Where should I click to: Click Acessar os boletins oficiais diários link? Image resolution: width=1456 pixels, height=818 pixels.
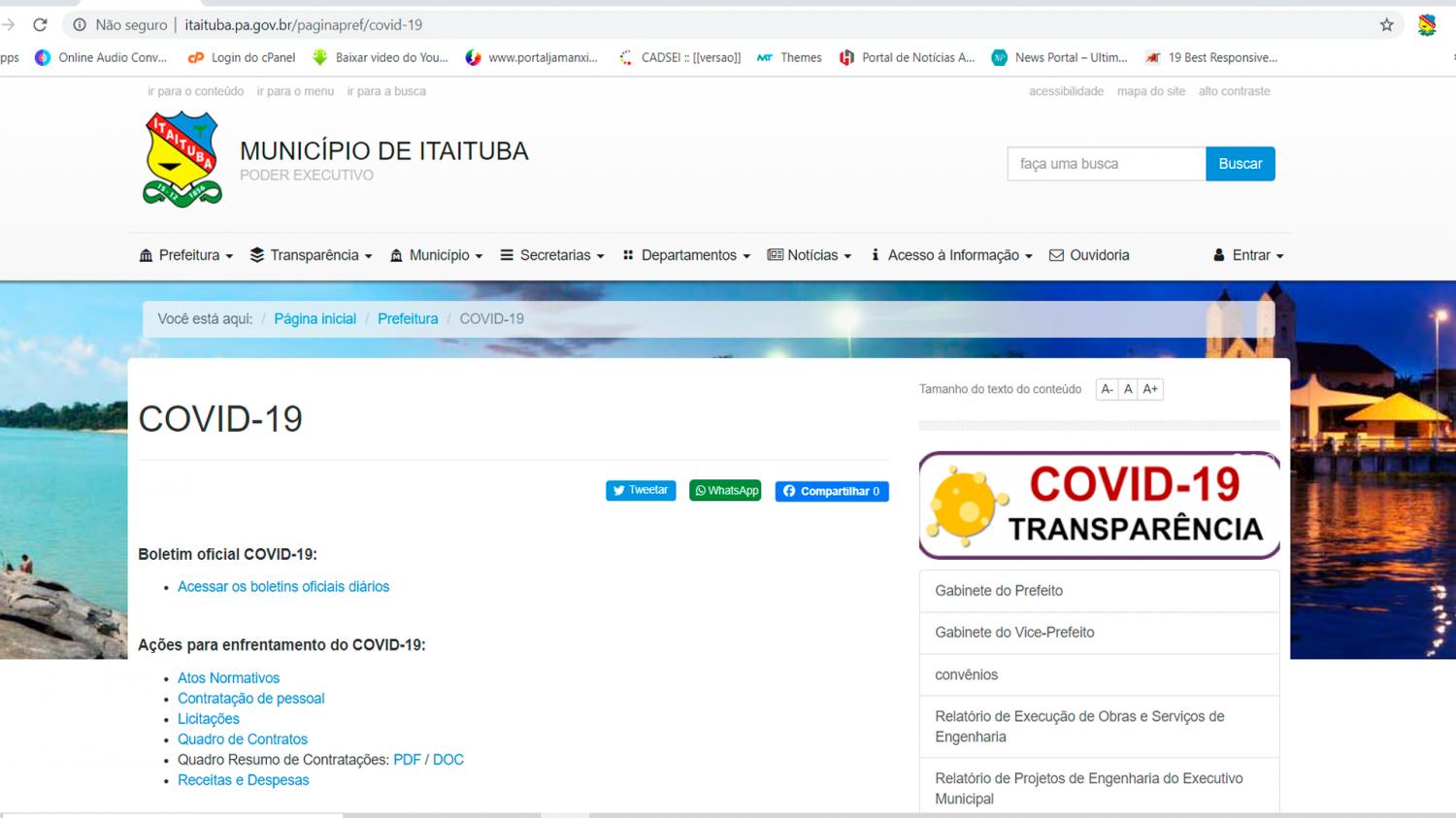(282, 586)
